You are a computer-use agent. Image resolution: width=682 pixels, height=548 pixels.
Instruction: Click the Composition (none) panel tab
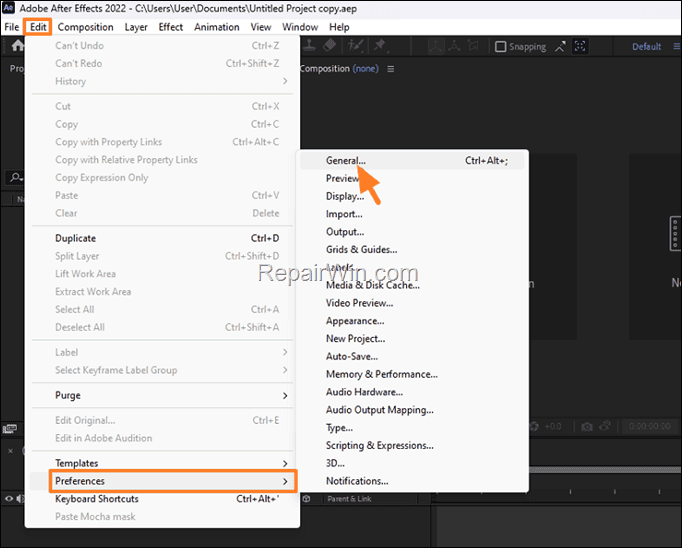[x=339, y=69]
